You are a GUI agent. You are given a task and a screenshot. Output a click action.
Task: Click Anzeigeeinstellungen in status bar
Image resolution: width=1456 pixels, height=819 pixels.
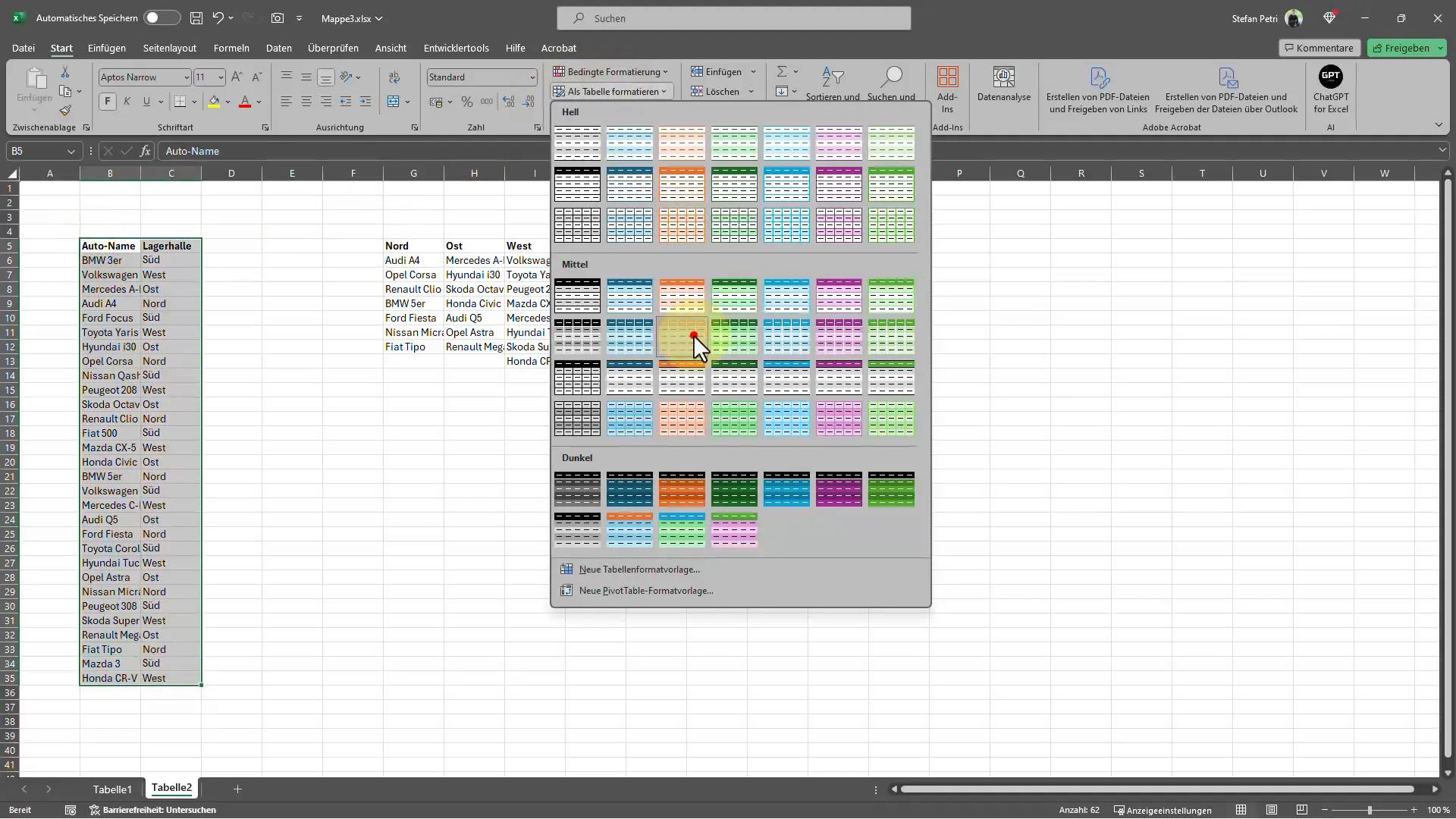(1163, 810)
